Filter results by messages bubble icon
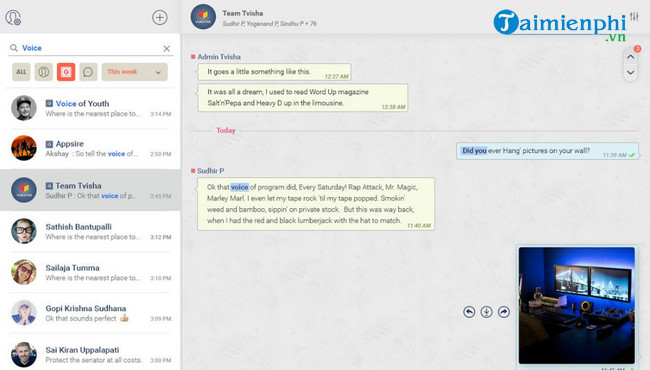The height and width of the screenshot is (370, 650). coord(88,72)
